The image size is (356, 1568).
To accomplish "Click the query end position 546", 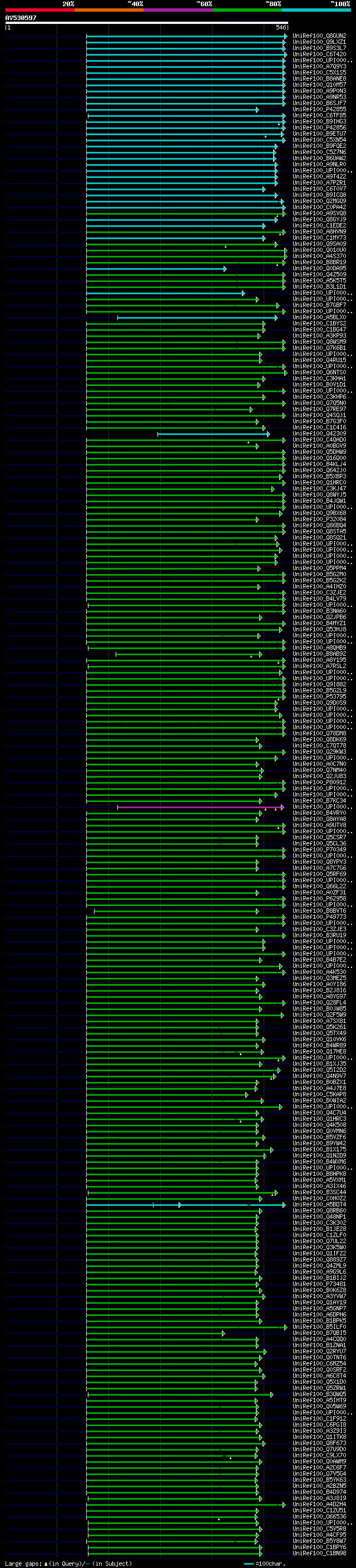I will (x=280, y=27).
